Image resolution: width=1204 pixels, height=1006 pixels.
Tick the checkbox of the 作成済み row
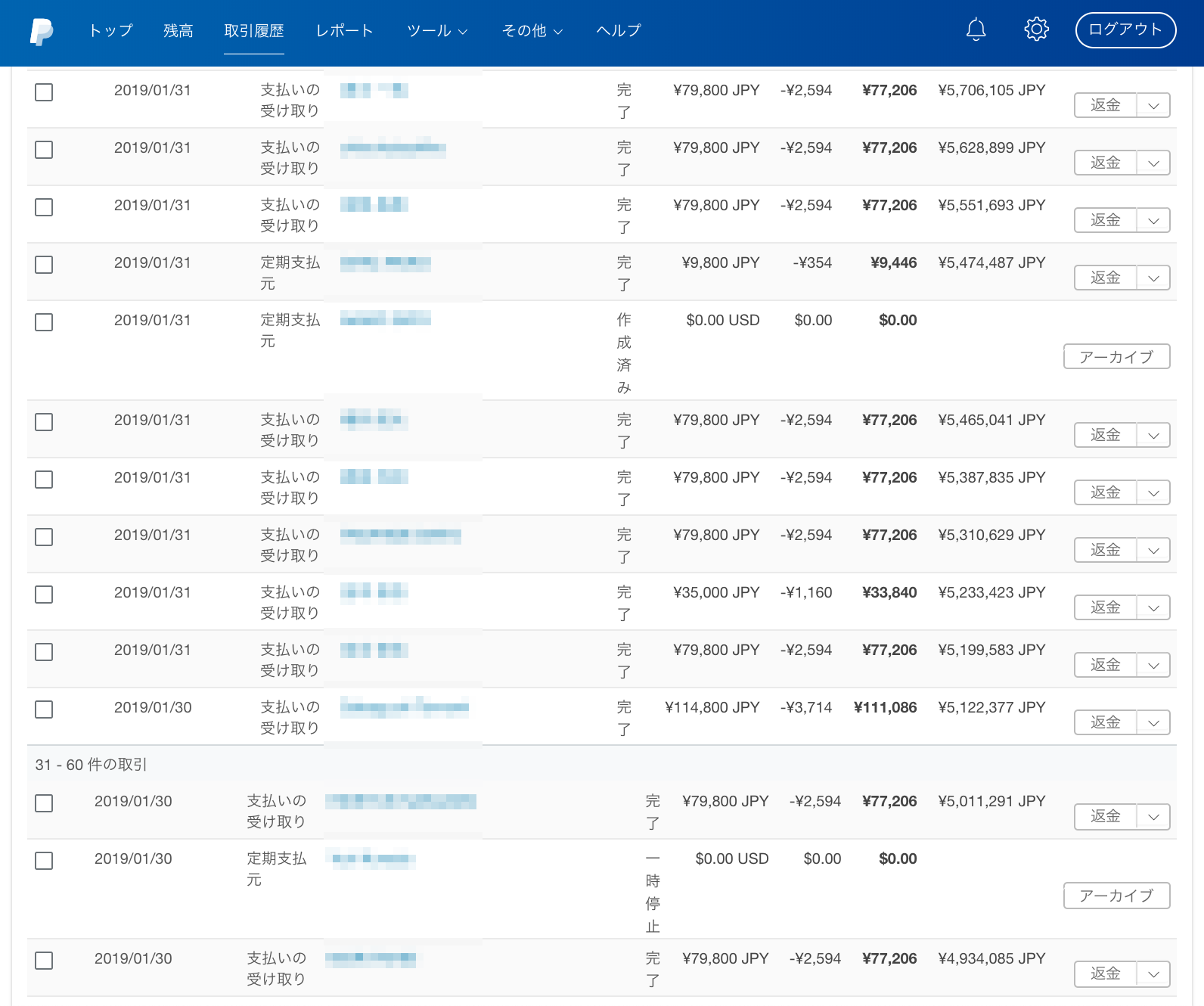44,322
